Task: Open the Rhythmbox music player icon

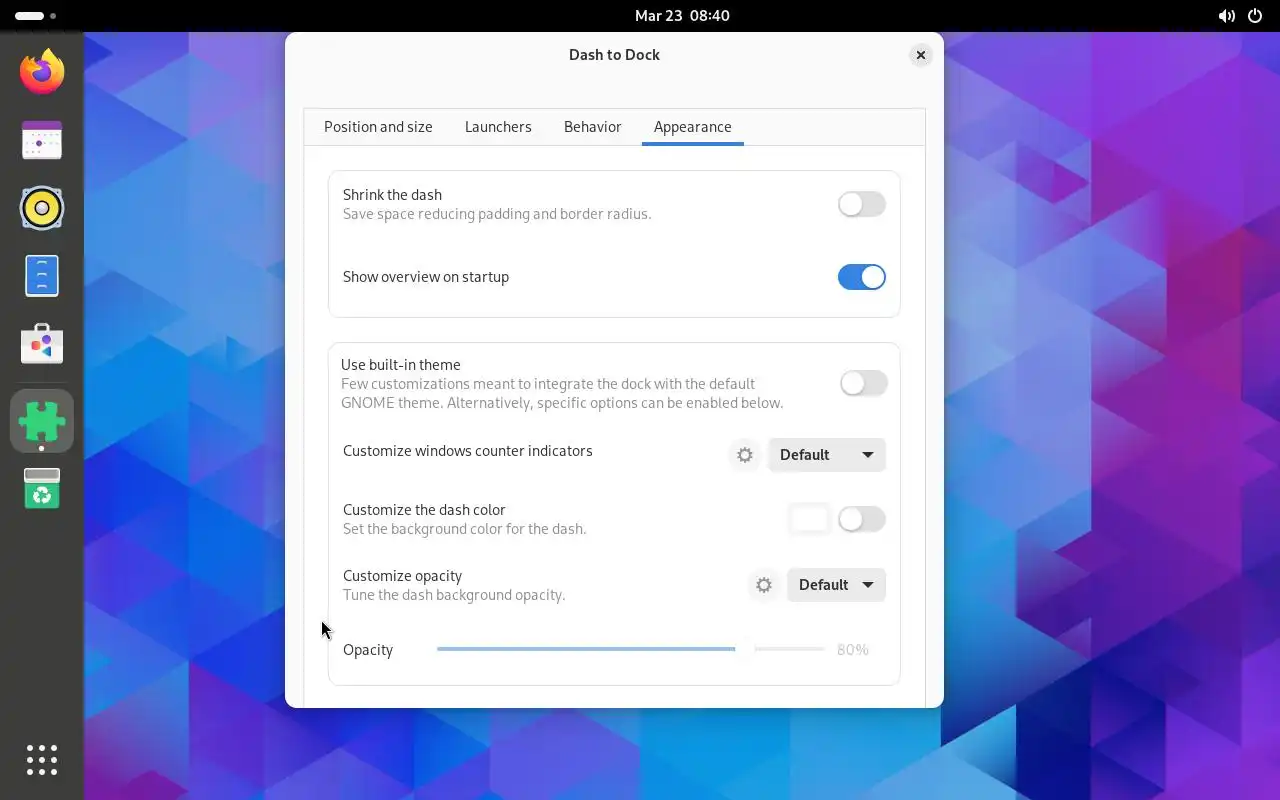Action: [42, 208]
